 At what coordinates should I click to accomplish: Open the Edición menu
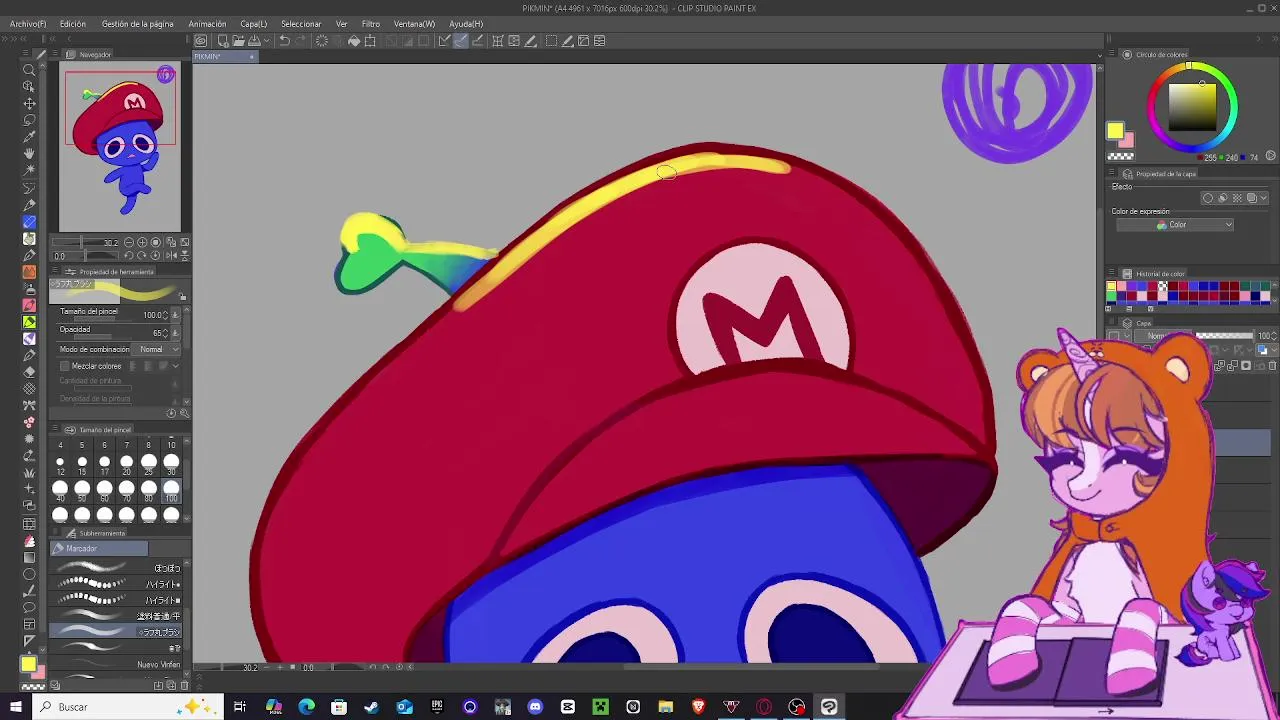click(x=72, y=24)
